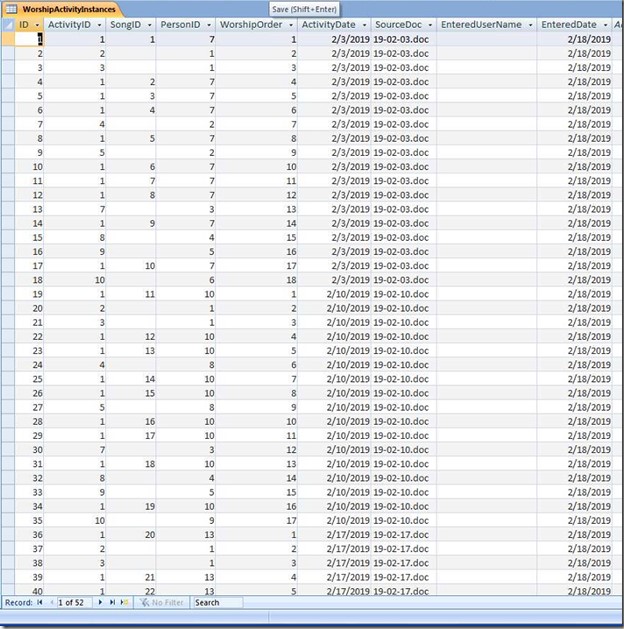The height and width of the screenshot is (629, 624).
Task: Click SourceDoc cell in row 36
Action: (403, 535)
